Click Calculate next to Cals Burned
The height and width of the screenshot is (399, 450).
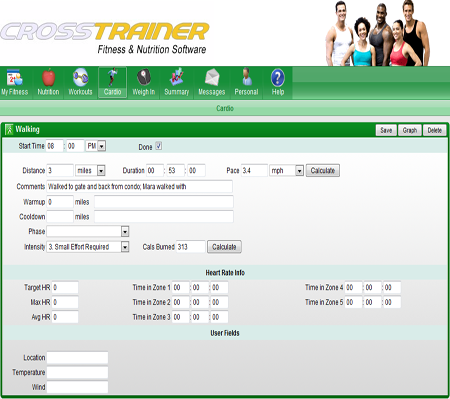224,247
